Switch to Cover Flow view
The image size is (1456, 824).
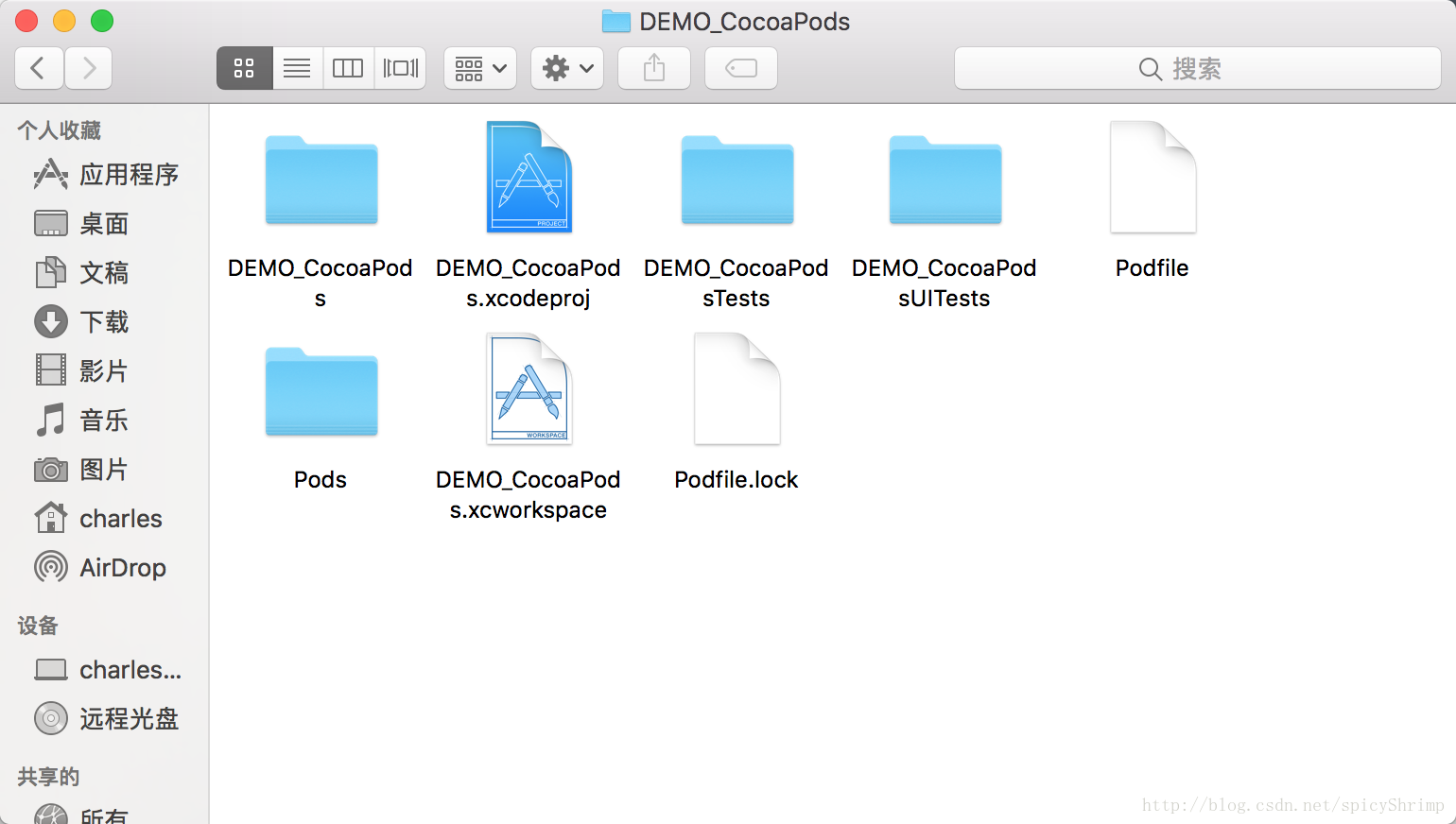pyautogui.click(x=400, y=68)
